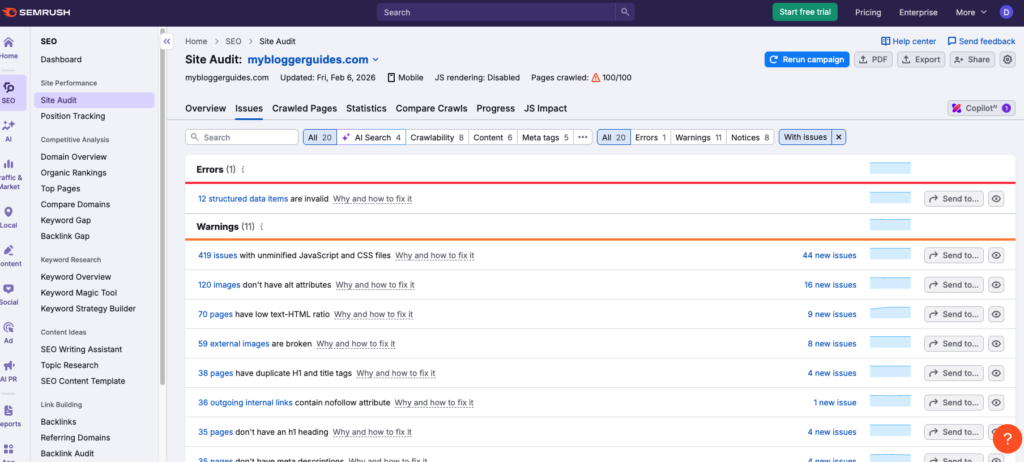Open the Copilot AI button

pos(981,108)
